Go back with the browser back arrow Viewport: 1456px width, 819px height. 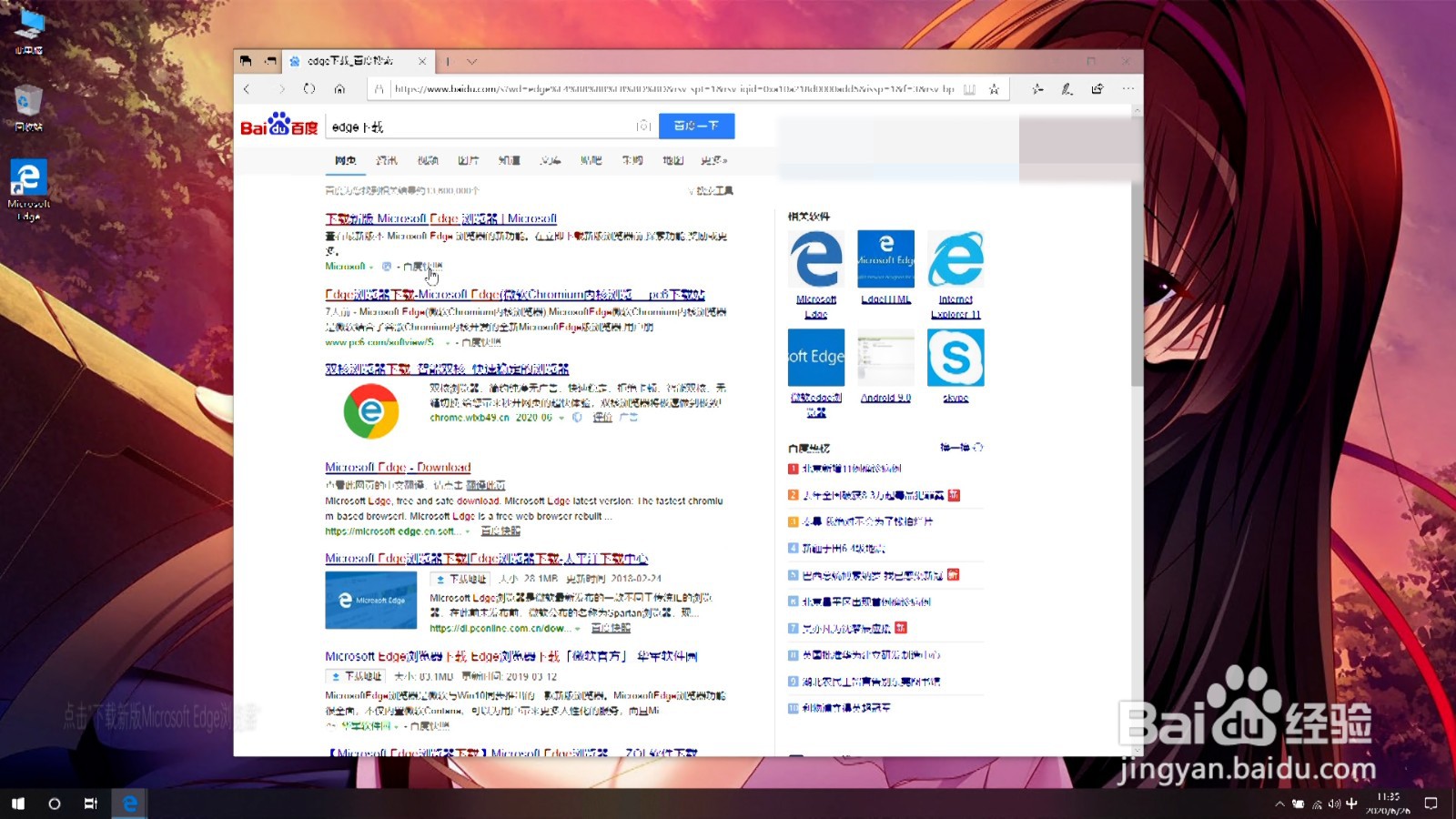[x=247, y=88]
